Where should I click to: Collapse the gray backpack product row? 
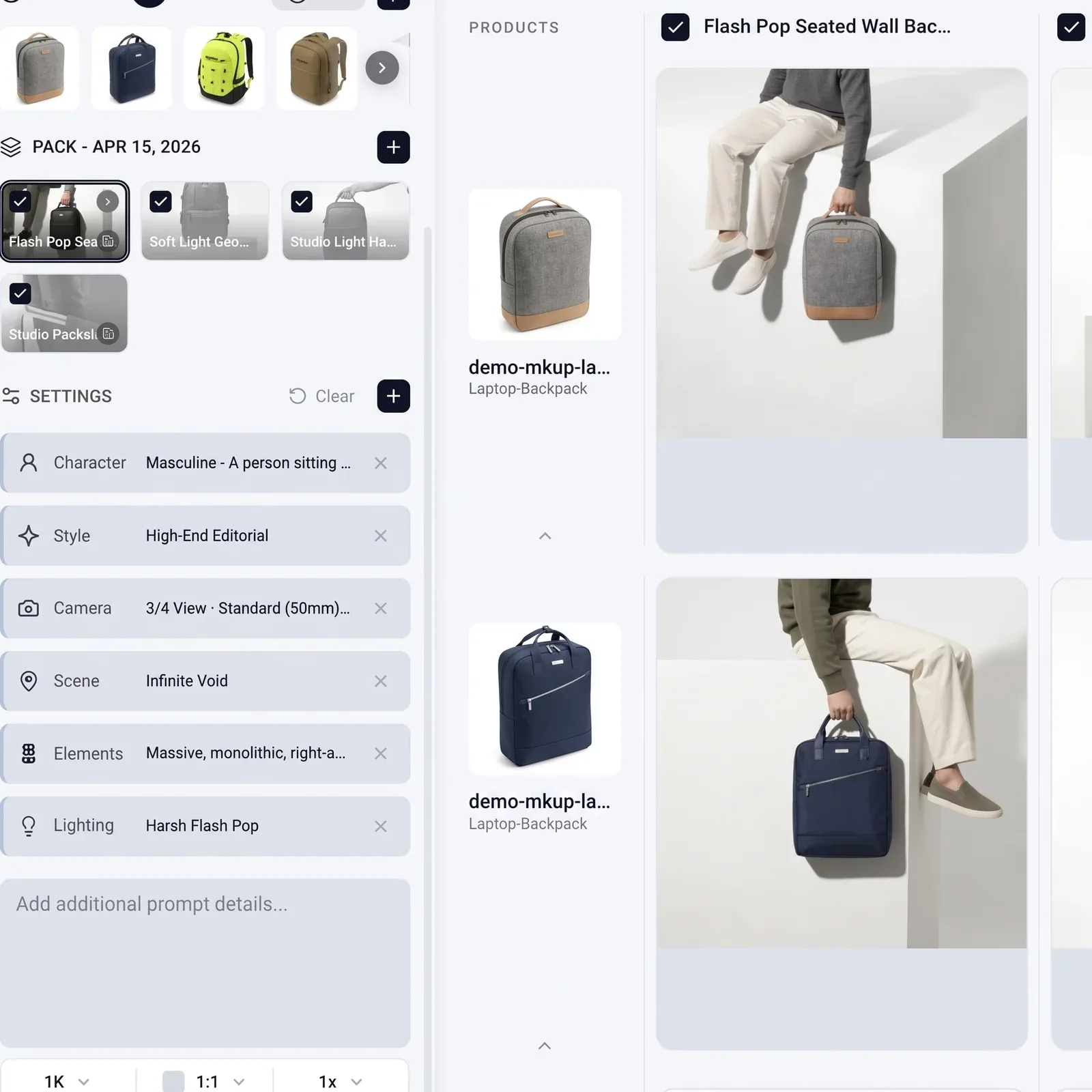click(545, 536)
